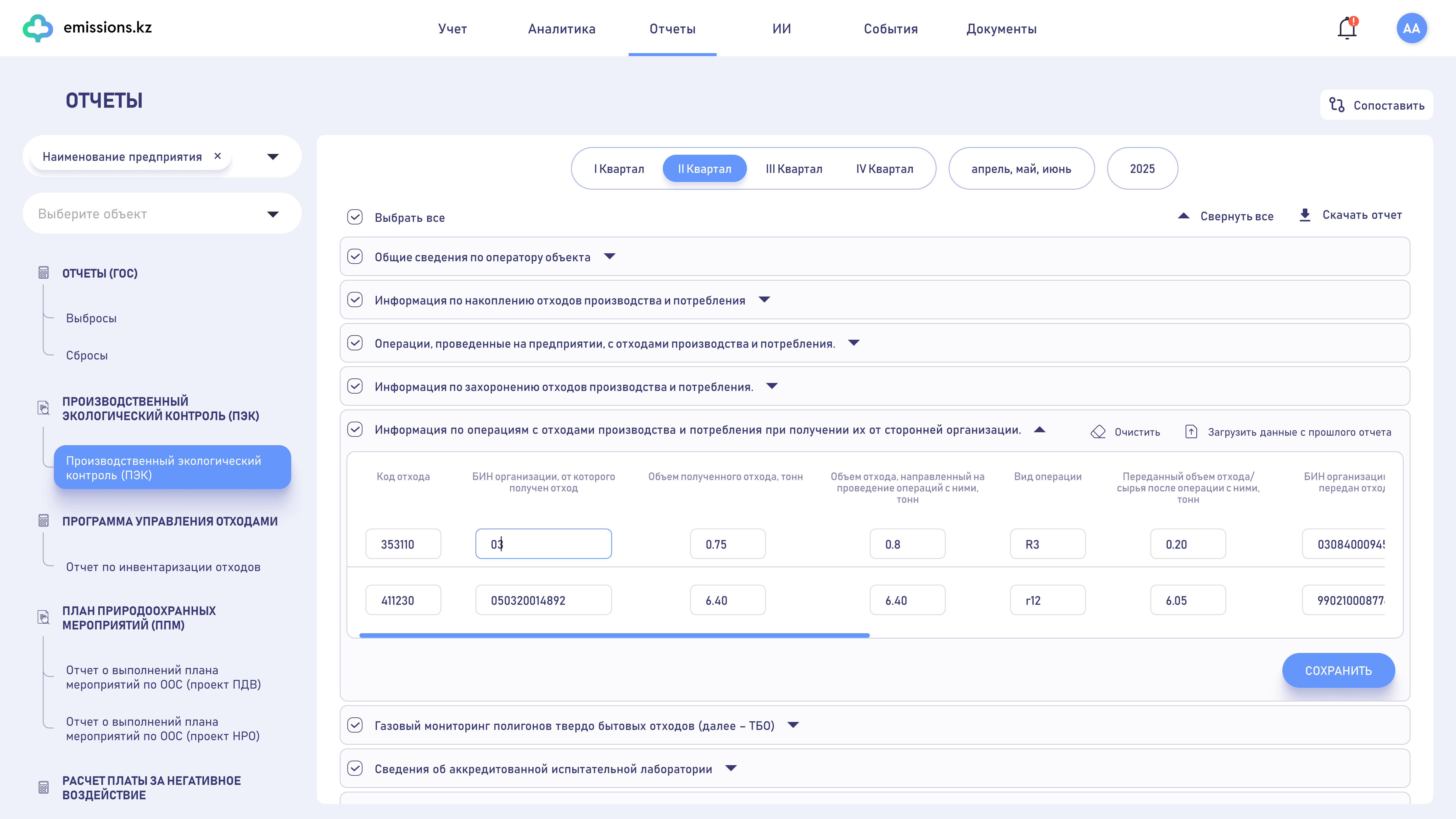
Task: Uncheck Общие сведения по оператору объекта
Action: (355, 257)
